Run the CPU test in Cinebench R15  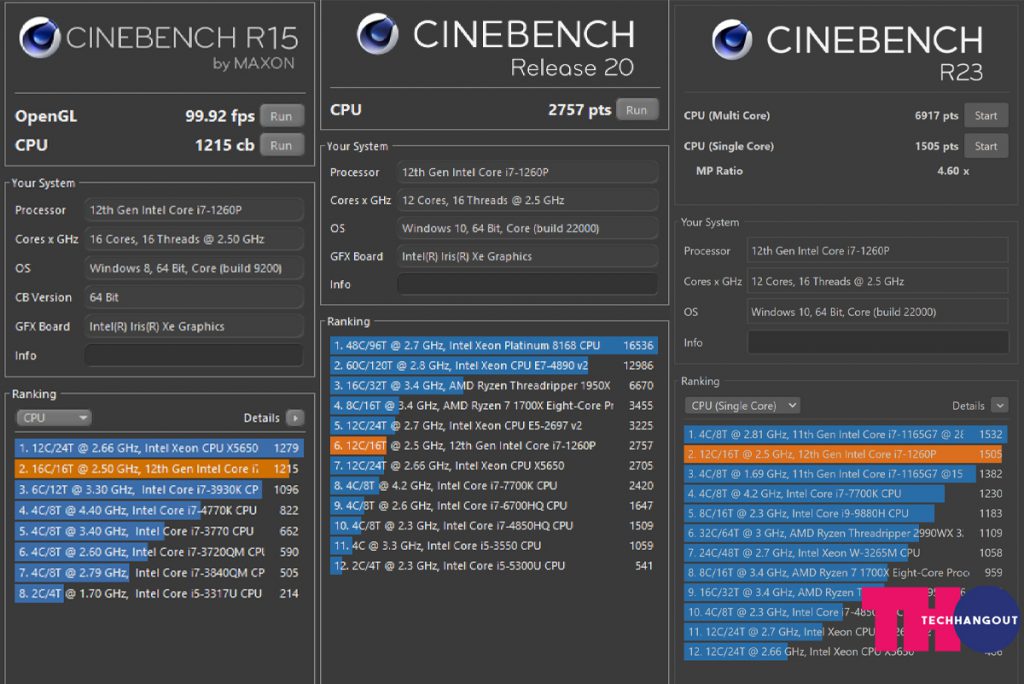(281, 145)
